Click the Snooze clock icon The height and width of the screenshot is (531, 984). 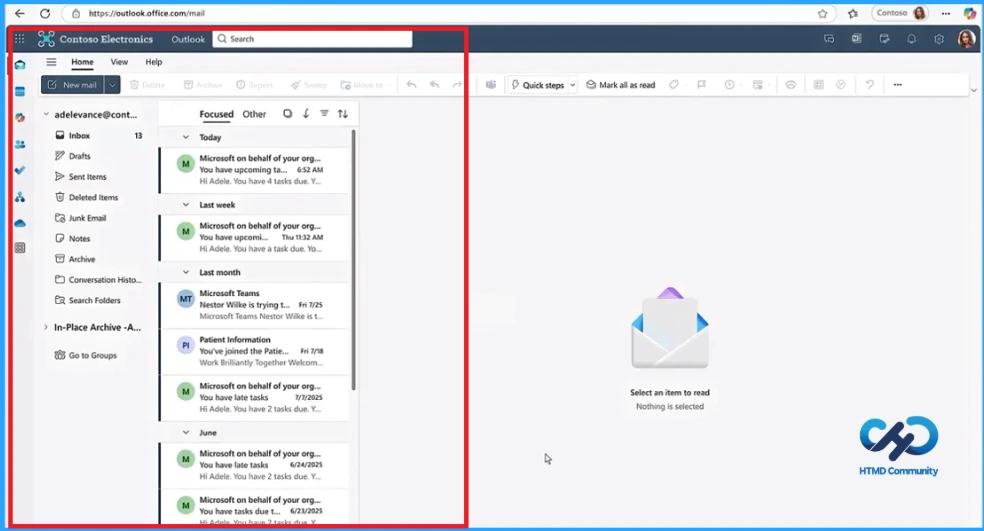pyautogui.click(x=729, y=85)
